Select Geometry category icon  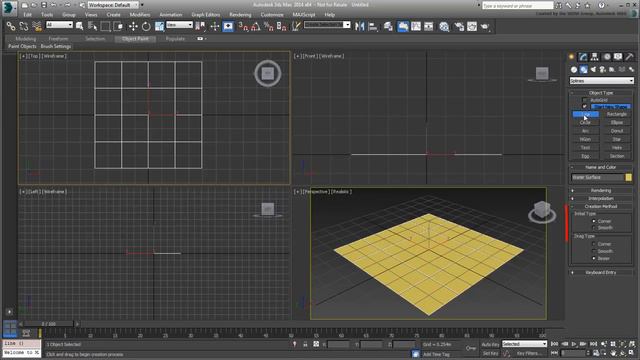click(x=574, y=70)
